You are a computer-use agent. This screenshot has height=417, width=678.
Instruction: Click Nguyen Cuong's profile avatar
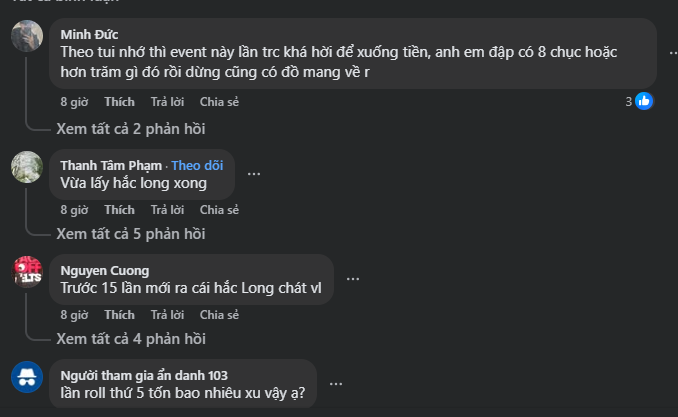coord(26,272)
